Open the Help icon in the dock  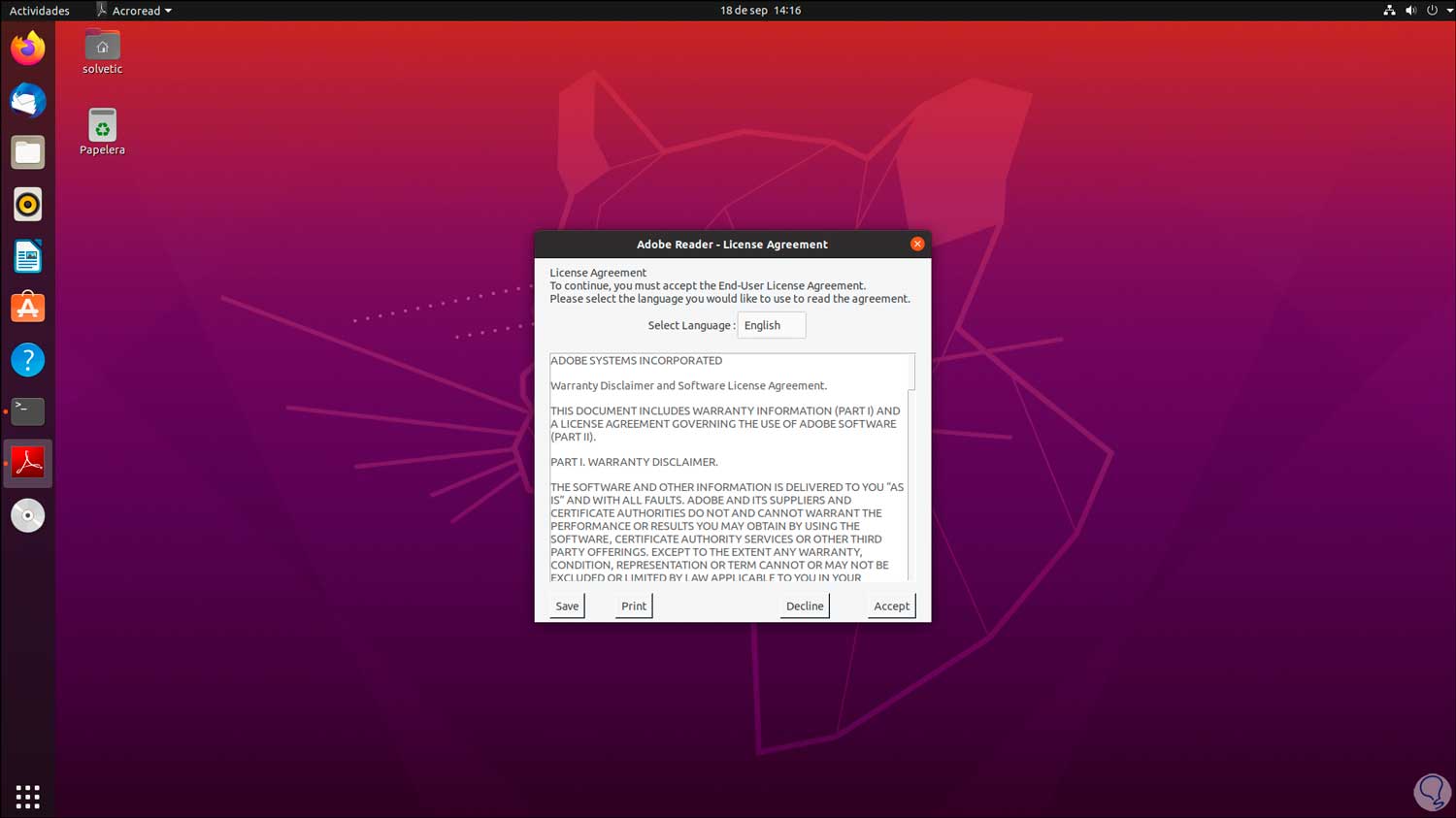[x=28, y=360]
